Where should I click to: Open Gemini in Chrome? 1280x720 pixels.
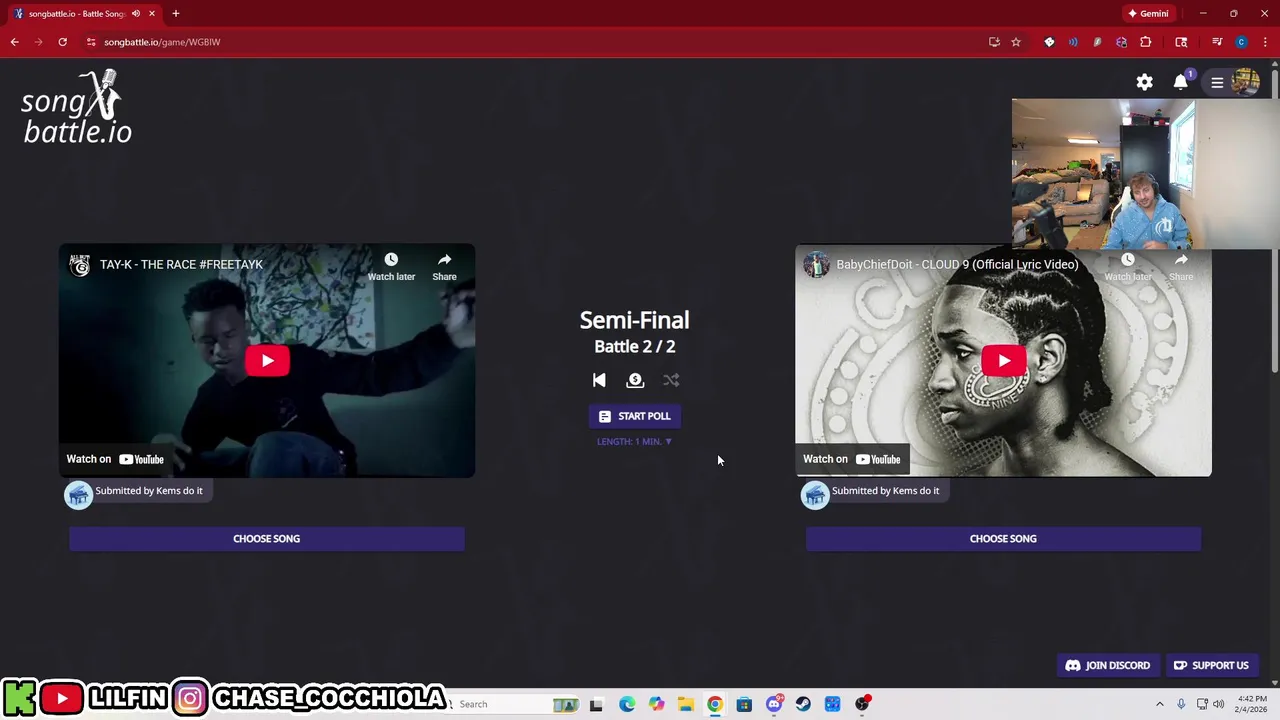tap(1148, 14)
